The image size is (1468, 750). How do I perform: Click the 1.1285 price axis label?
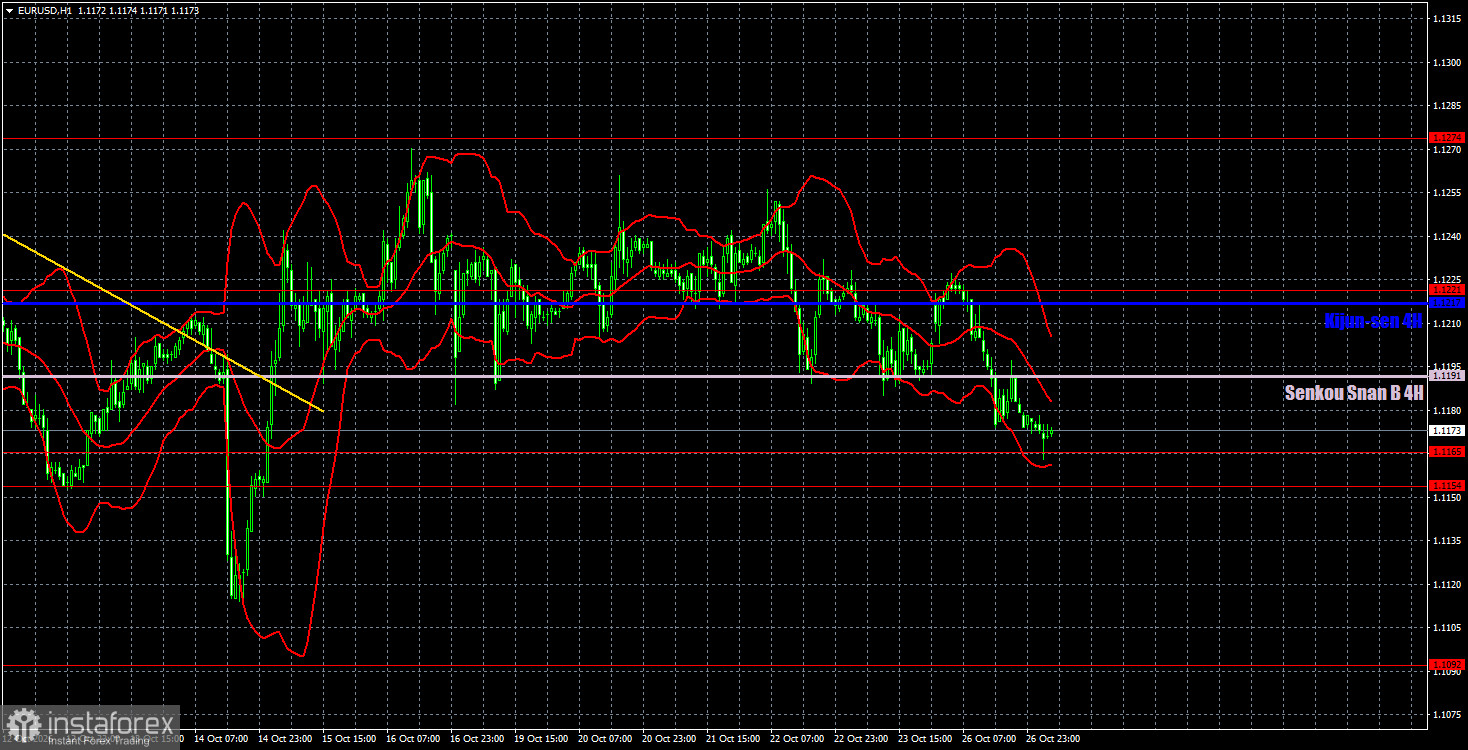(1447, 106)
